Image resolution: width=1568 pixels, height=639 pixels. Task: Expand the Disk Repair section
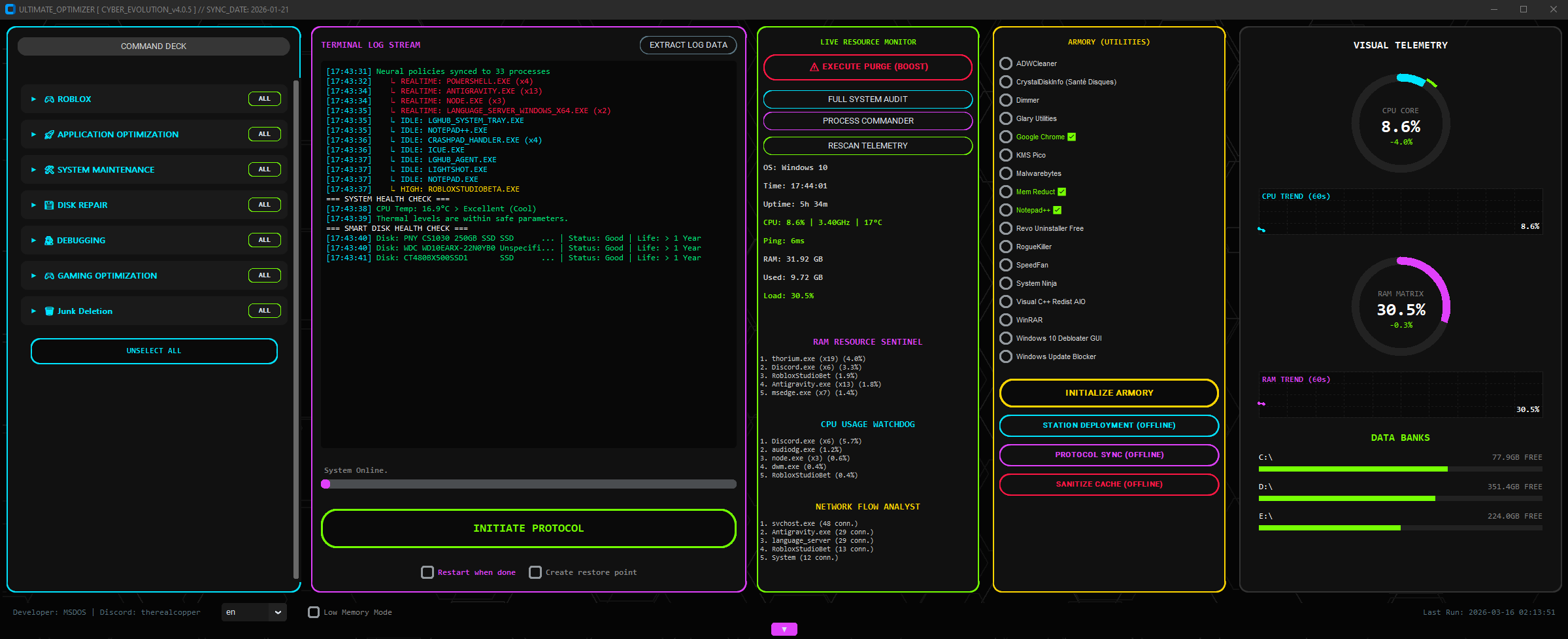33,205
